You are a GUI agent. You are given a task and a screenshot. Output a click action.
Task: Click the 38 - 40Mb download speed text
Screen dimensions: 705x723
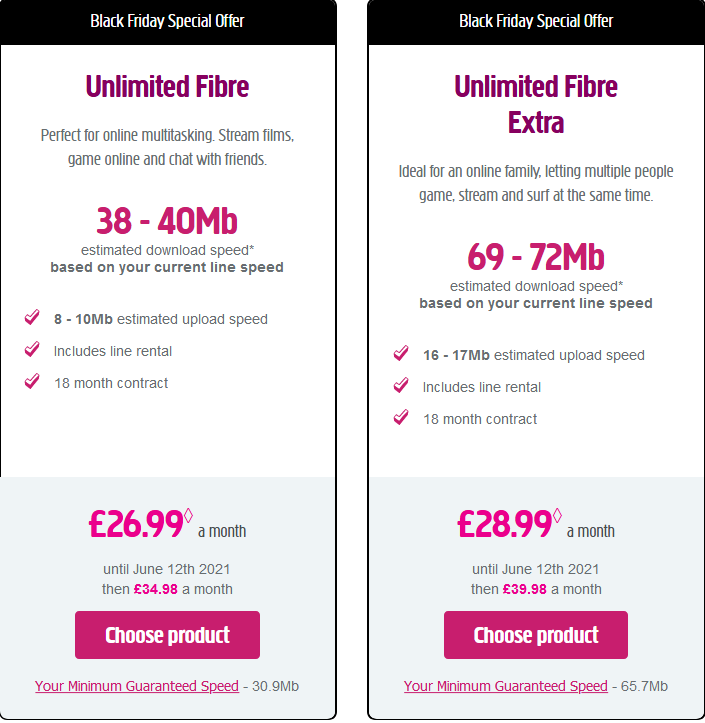(167, 221)
